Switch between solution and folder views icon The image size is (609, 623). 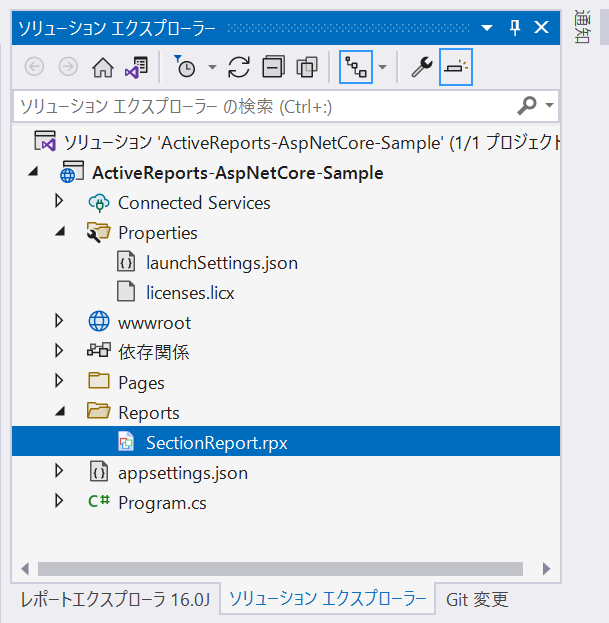pos(137,67)
